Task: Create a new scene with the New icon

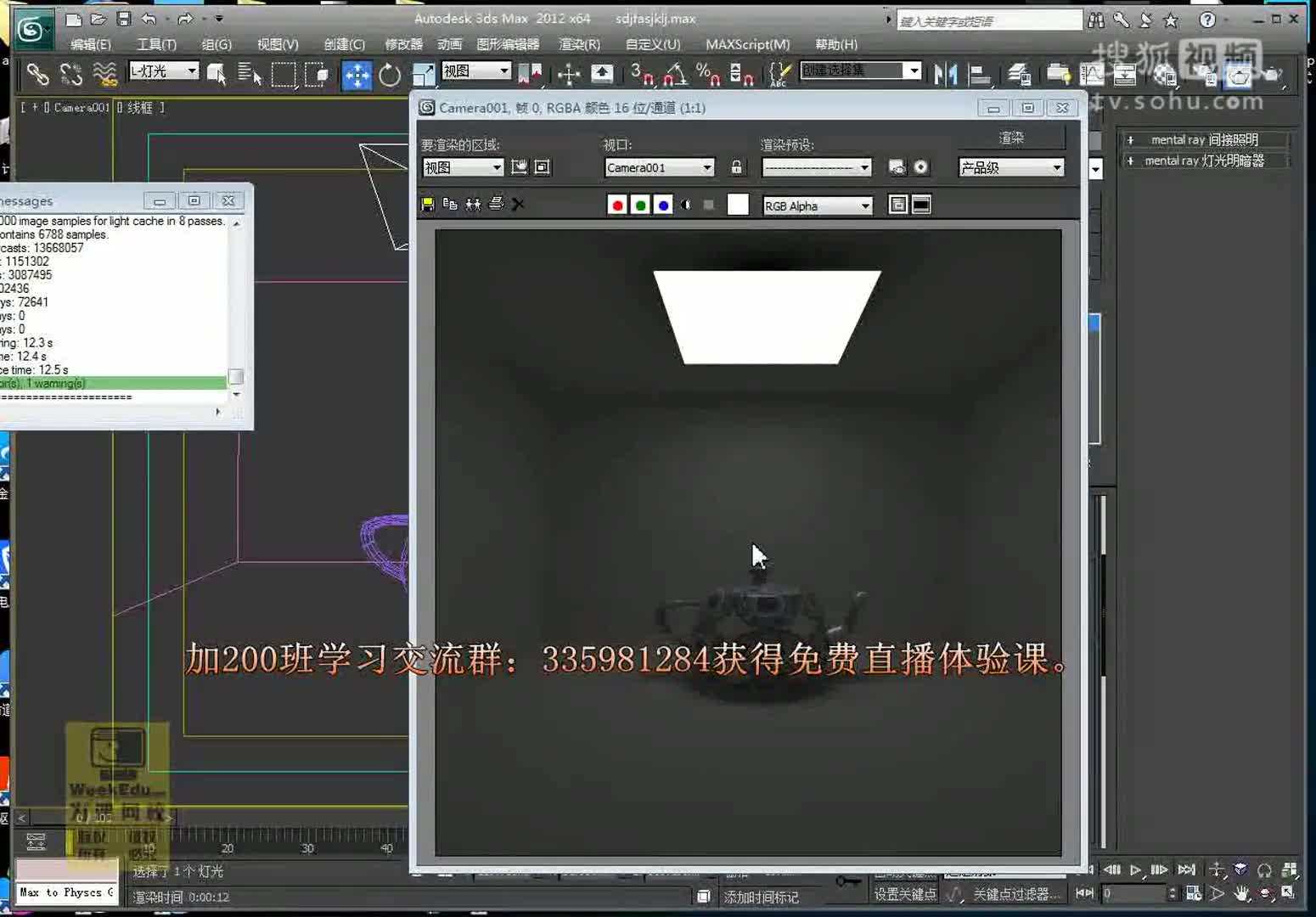Action: [74, 19]
